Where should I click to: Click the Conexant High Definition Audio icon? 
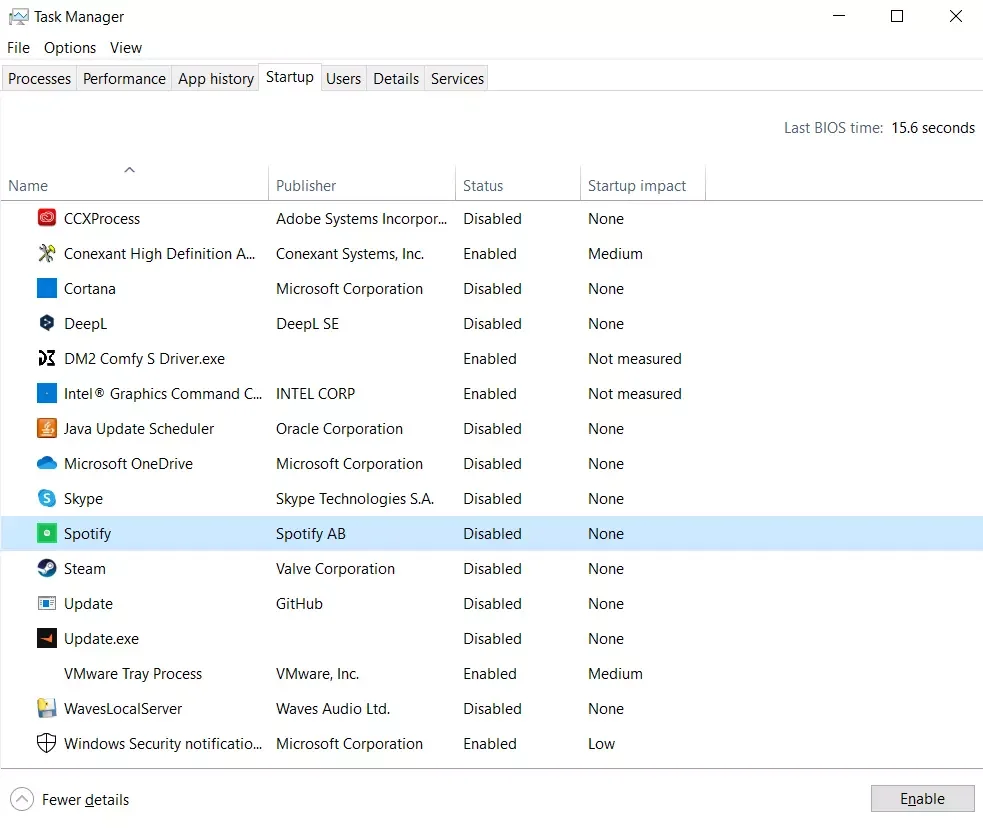coord(46,253)
